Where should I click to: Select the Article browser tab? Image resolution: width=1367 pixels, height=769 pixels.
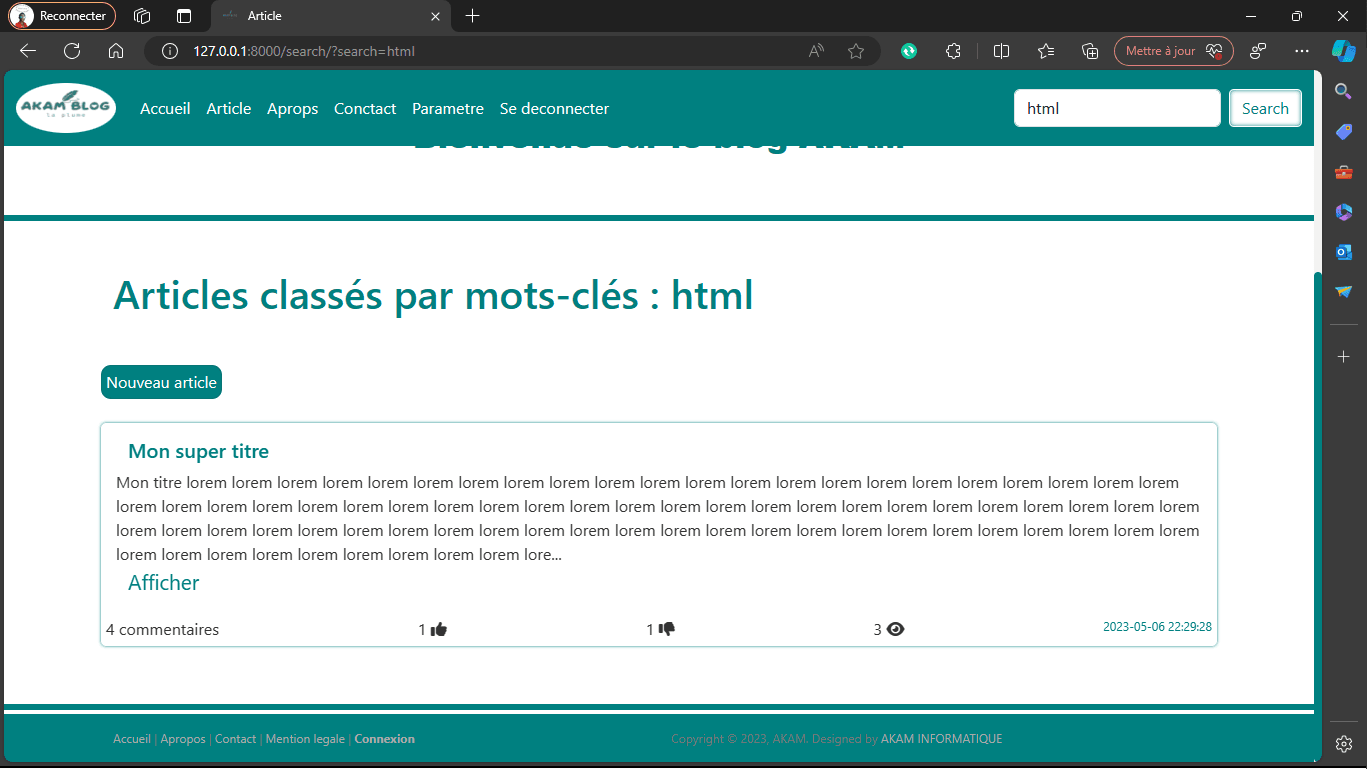[331, 16]
